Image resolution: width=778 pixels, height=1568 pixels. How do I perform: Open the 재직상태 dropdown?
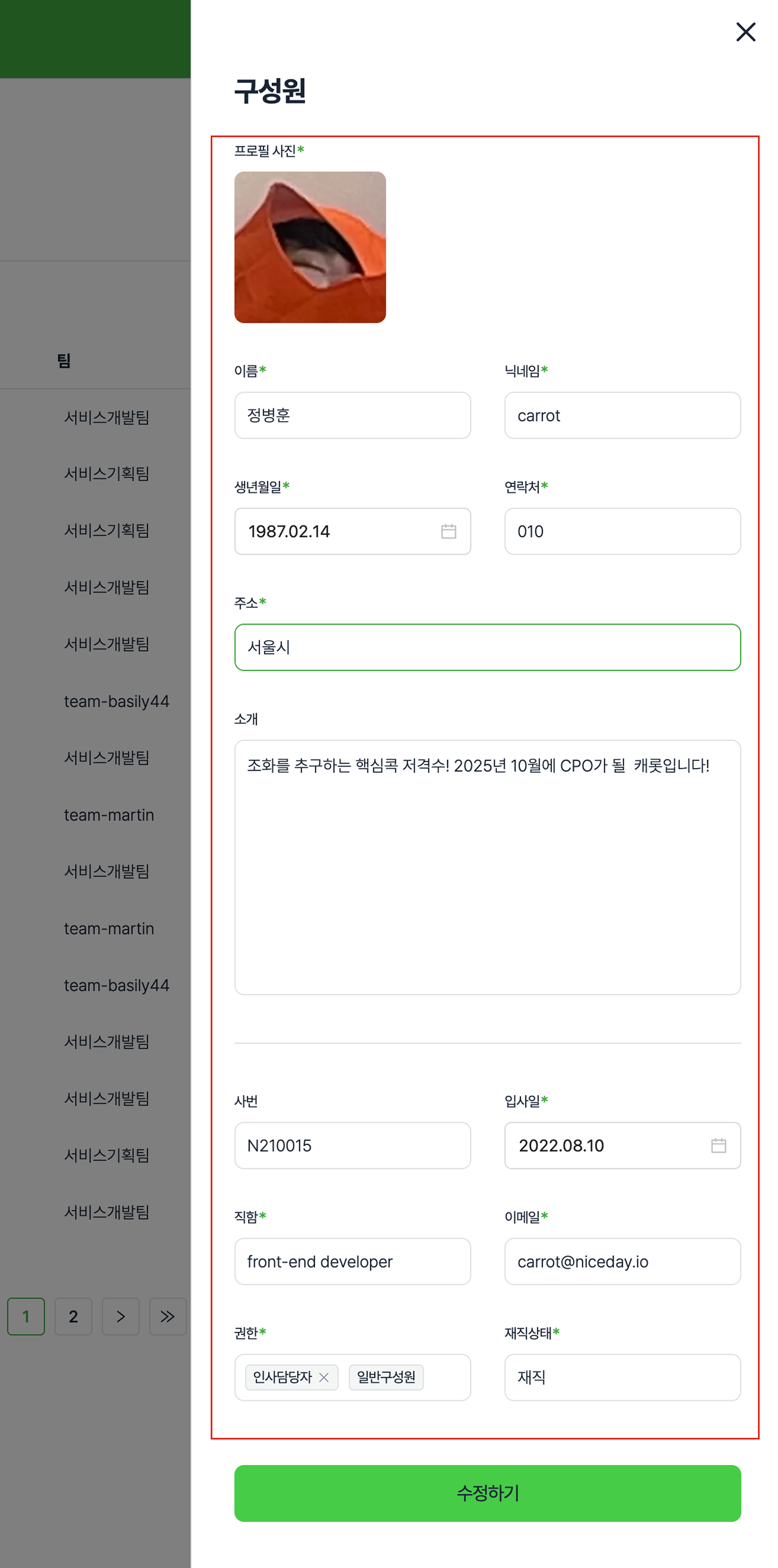click(x=622, y=1377)
